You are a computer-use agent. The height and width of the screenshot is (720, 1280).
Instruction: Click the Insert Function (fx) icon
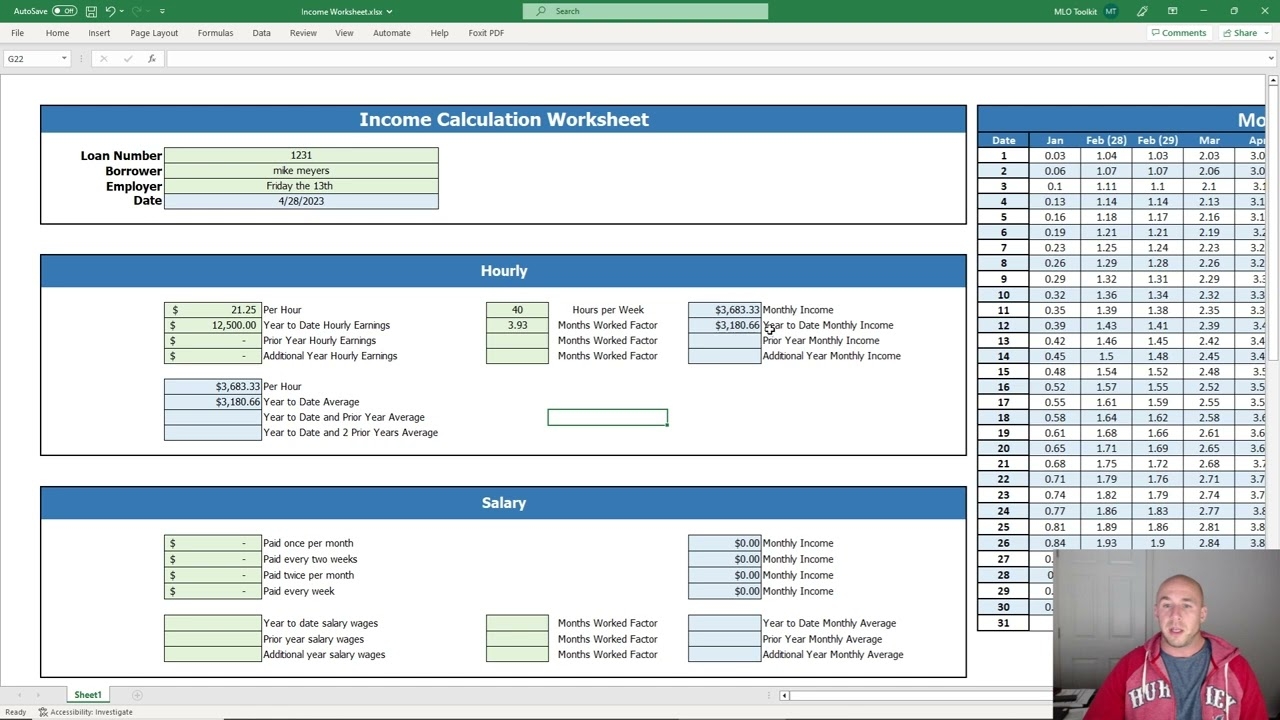click(151, 58)
